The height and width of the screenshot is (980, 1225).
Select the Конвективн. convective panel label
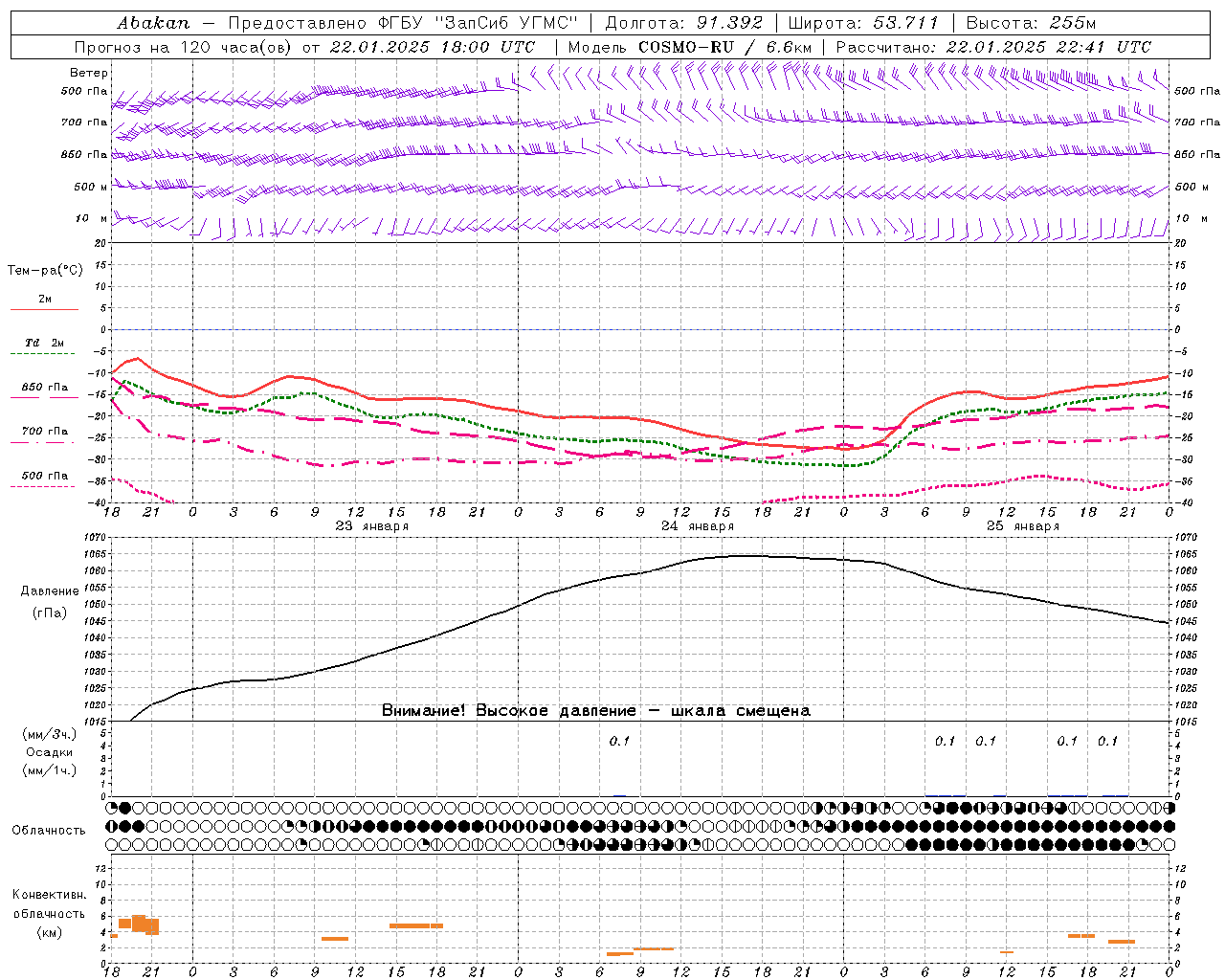[x=49, y=894]
